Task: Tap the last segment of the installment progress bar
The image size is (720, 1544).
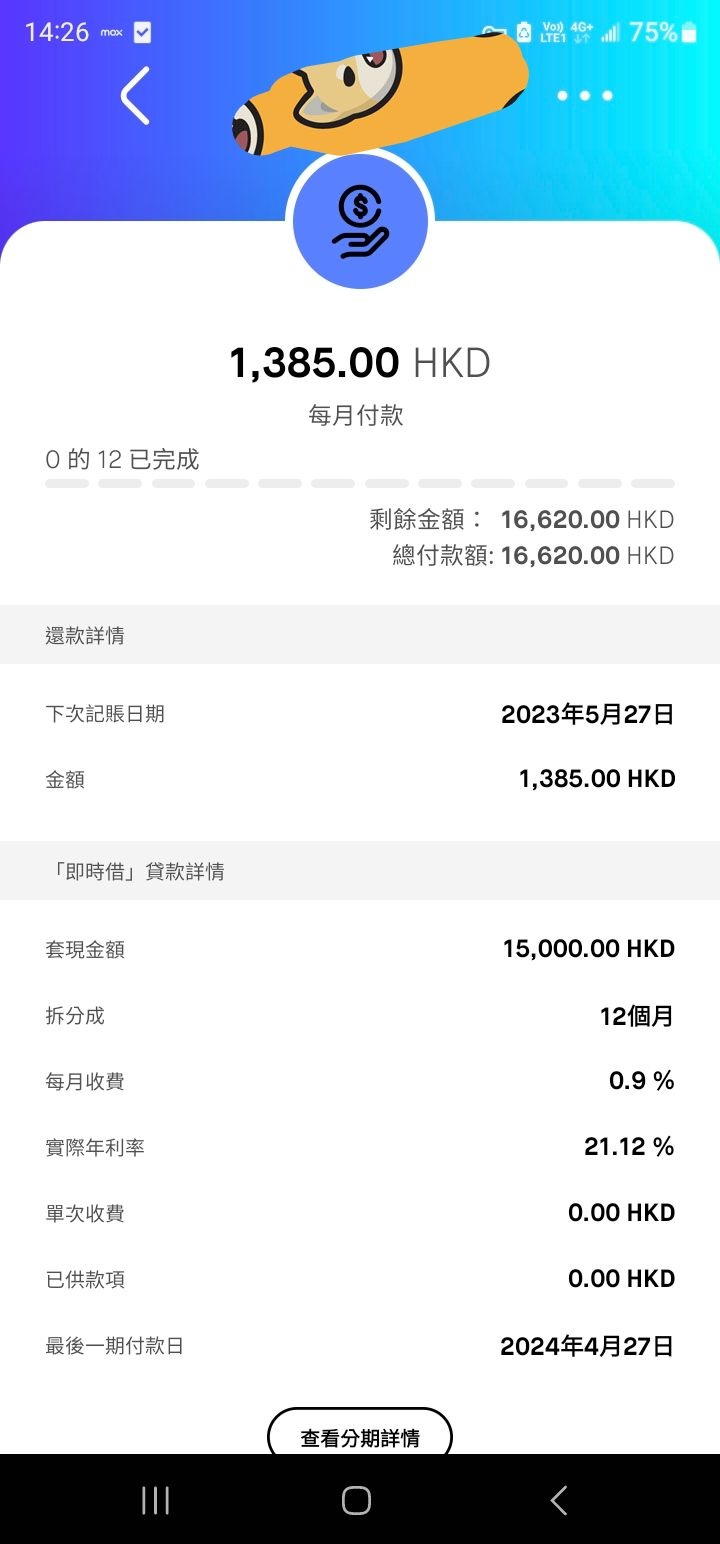Action: click(x=653, y=484)
